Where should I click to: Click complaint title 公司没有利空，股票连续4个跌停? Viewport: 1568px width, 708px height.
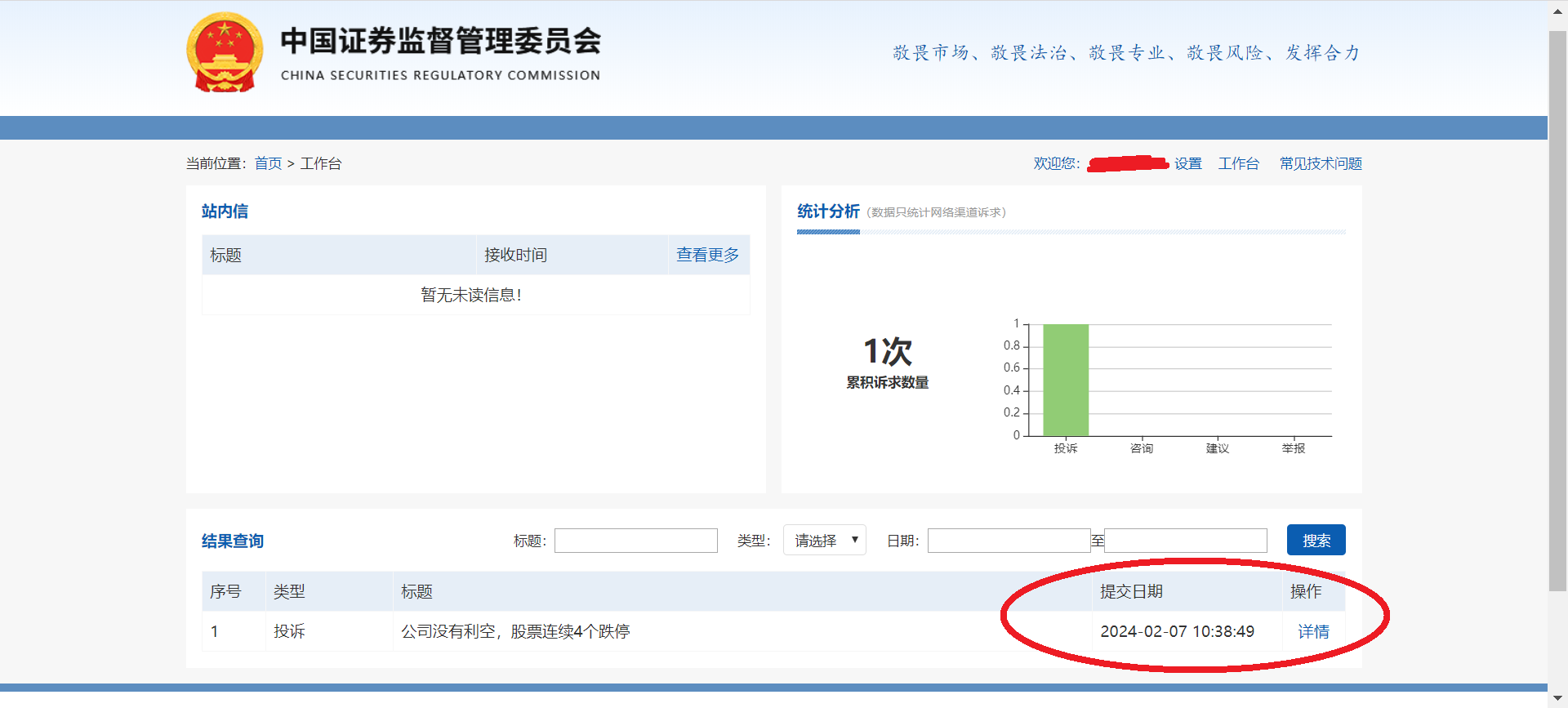[515, 631]
